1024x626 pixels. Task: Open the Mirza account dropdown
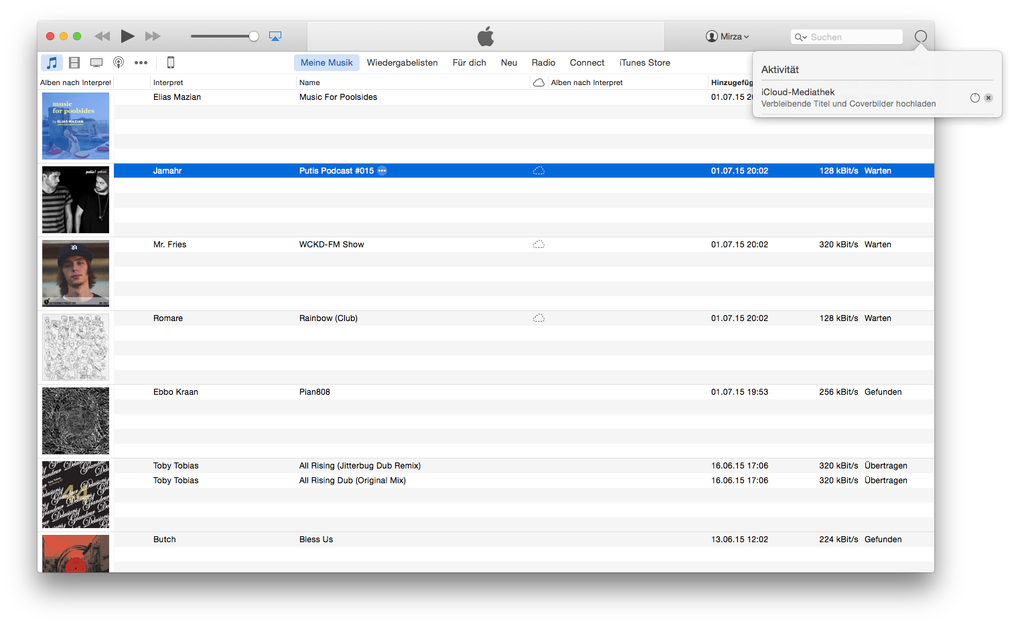[728, 37]
